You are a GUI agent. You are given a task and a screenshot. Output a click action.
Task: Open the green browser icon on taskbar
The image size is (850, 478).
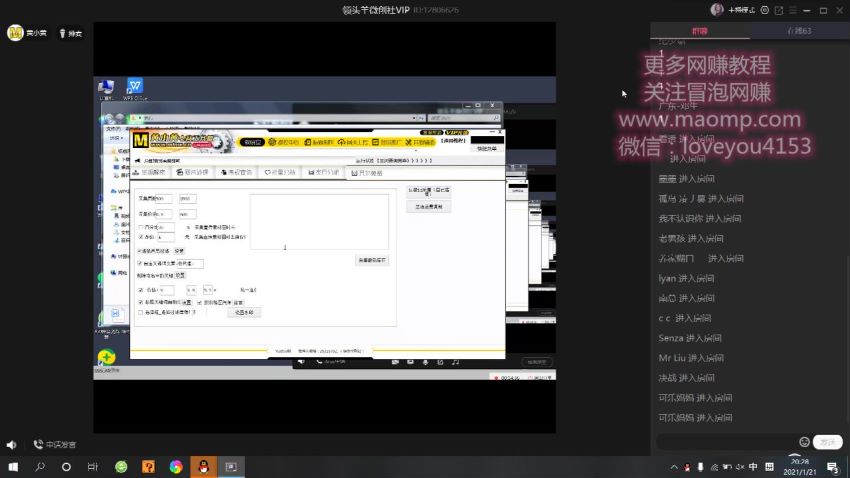[x=121, y=467]
